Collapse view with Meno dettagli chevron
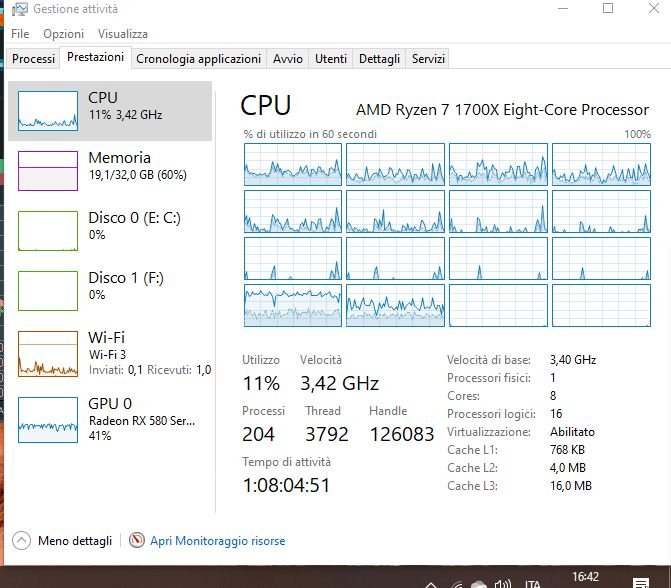 [21, 541]
